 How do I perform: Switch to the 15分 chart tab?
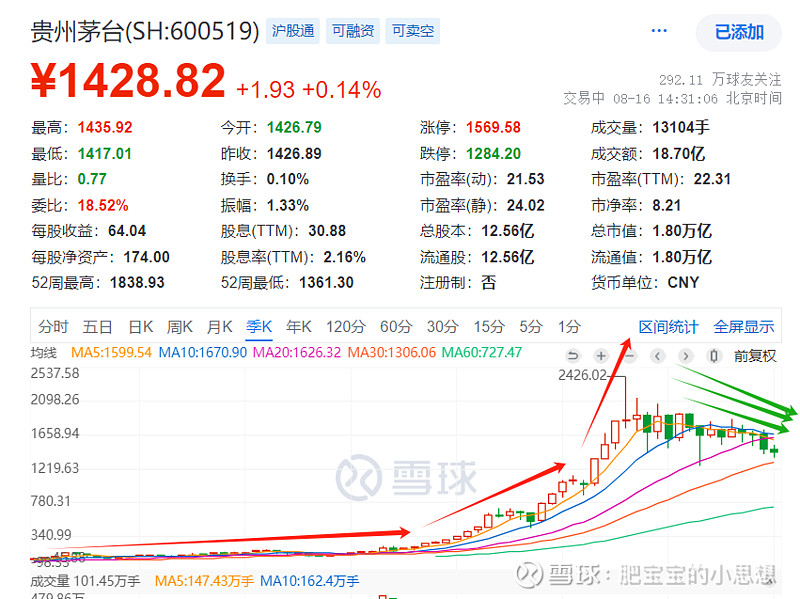[489, 327]
